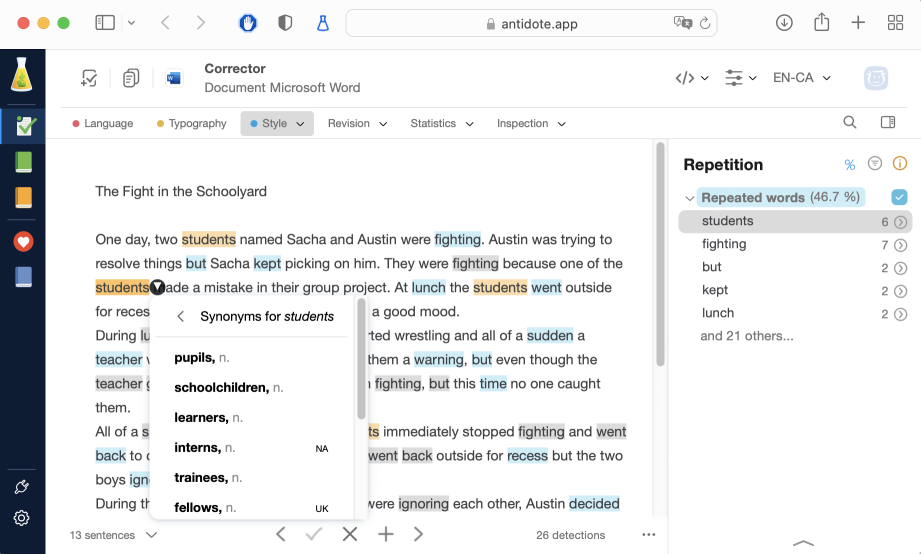Click the filter icon in Repetition panel
This screenshot has width=921, height=554.
click(875, 164)
